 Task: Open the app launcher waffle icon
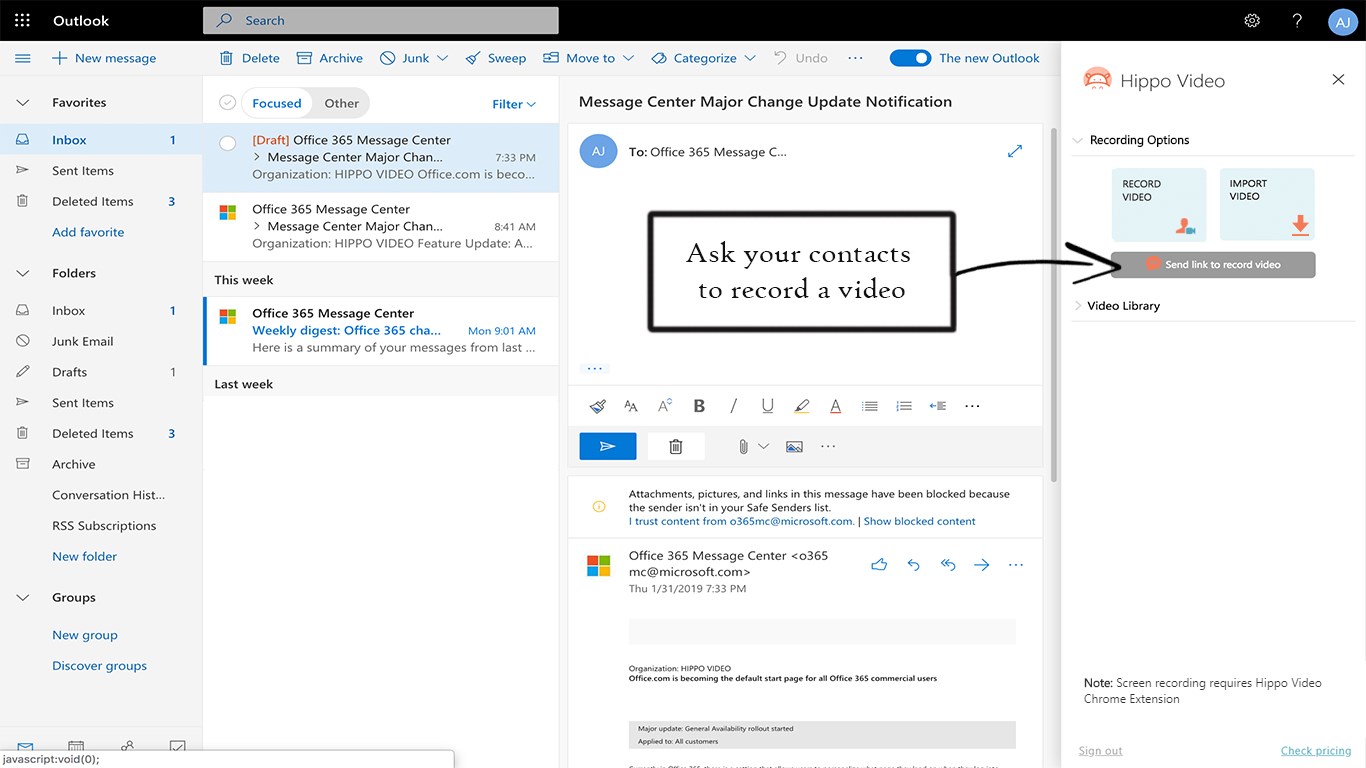[22, 20]
